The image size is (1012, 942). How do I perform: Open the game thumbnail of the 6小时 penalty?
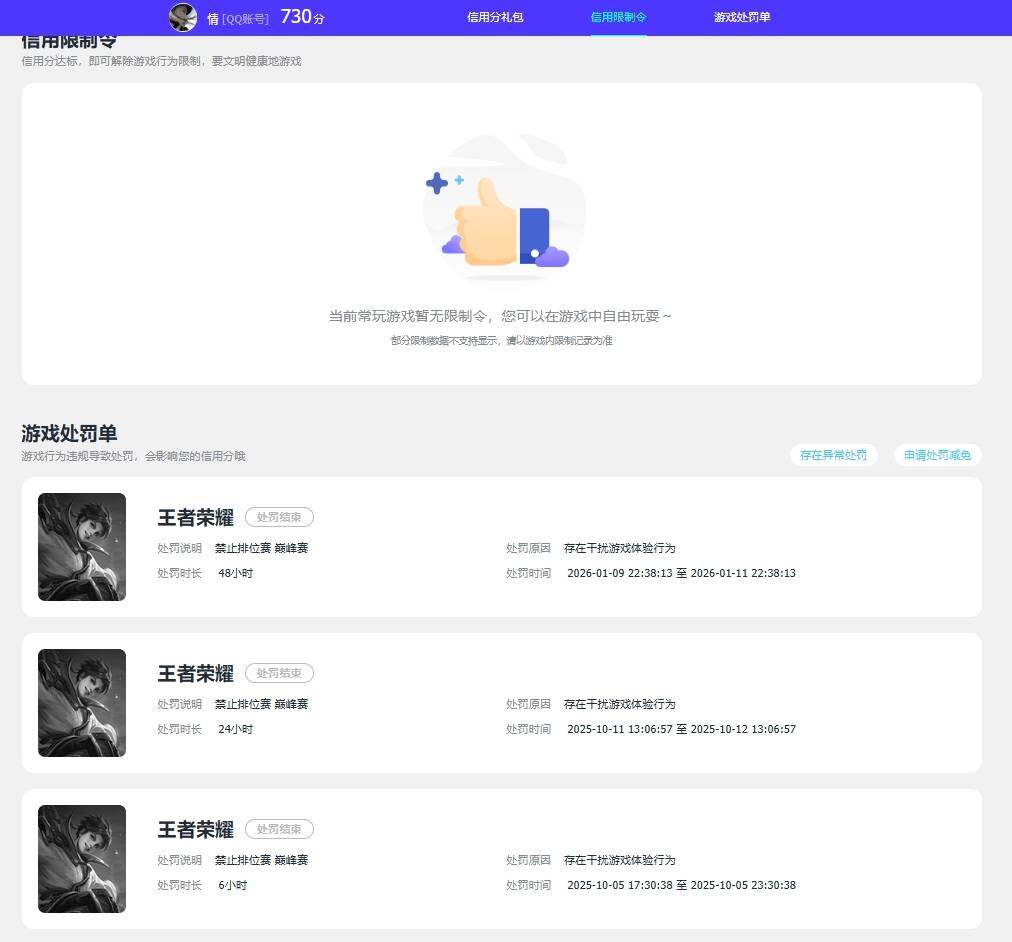click(x=82, y=859)
